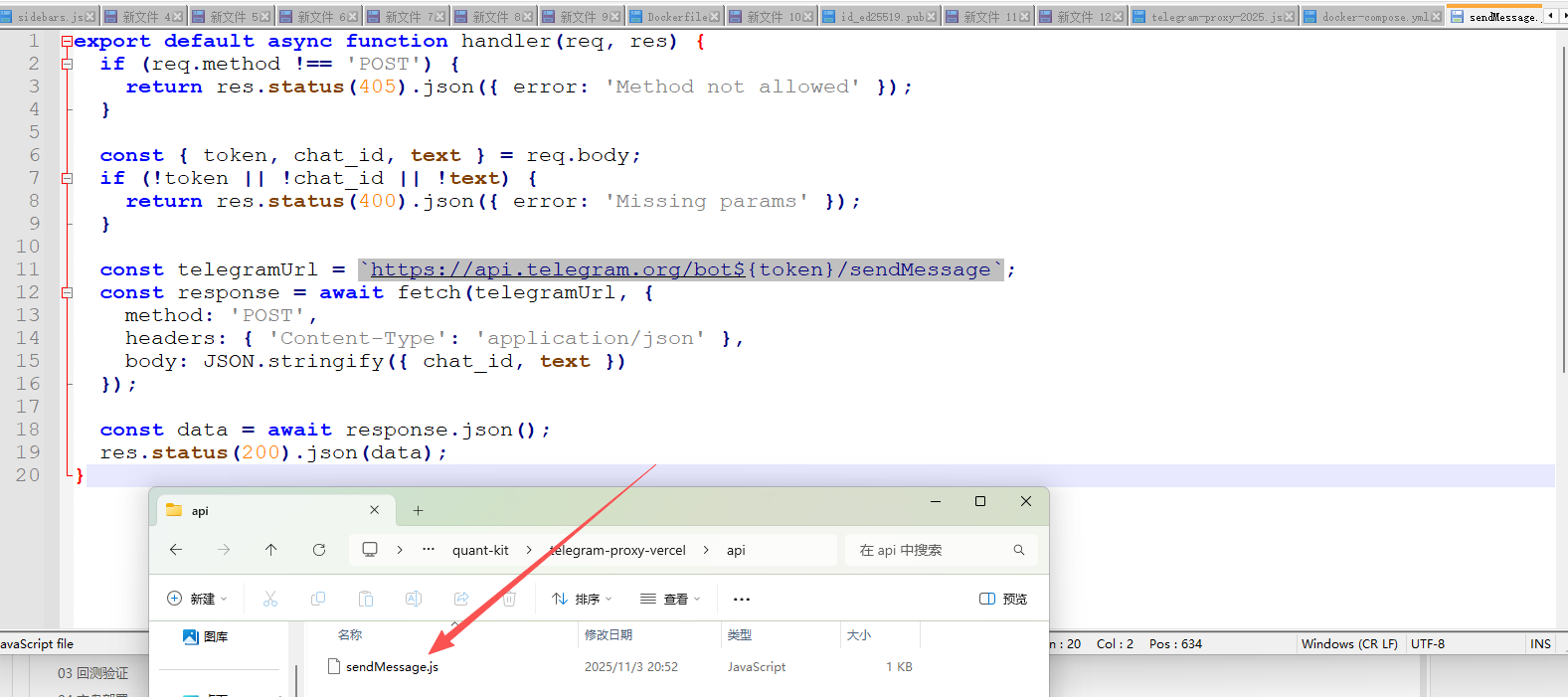Image resolution: width=1568 pixels, height=697 pixels.
Task: Navigate up one folder with up arrow
Action: point(270,550)
